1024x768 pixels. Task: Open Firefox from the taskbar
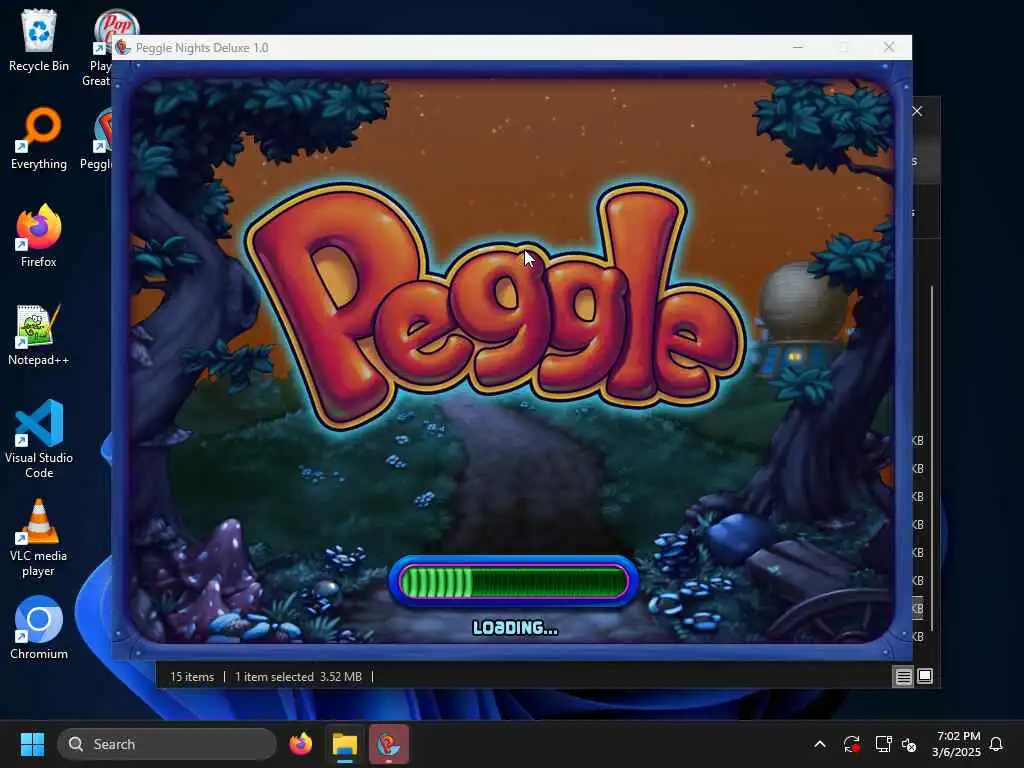(301, 744)
